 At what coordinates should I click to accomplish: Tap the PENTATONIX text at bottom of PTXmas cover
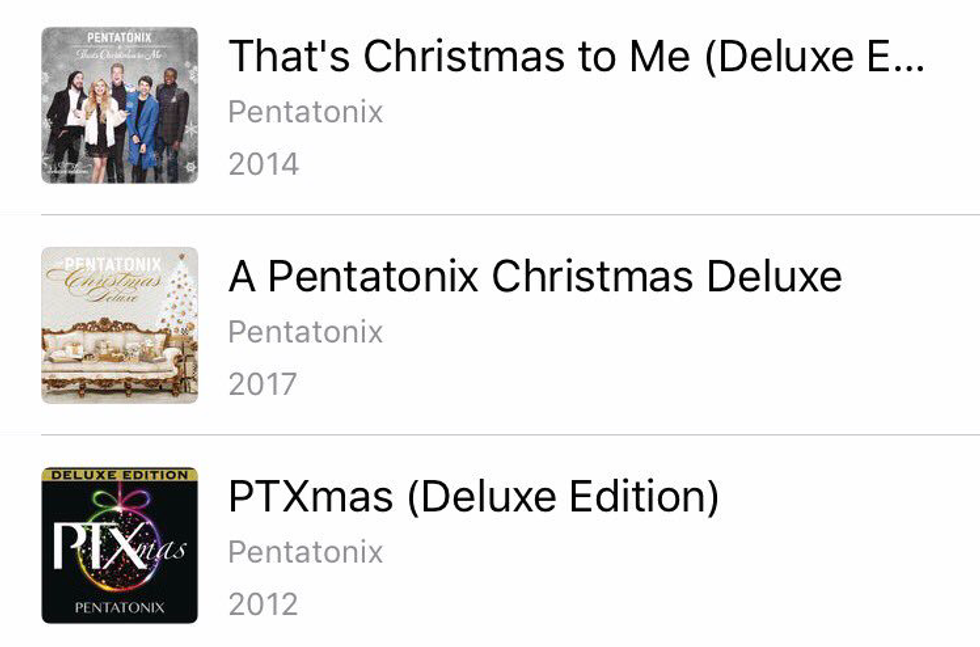pos(119,607)
